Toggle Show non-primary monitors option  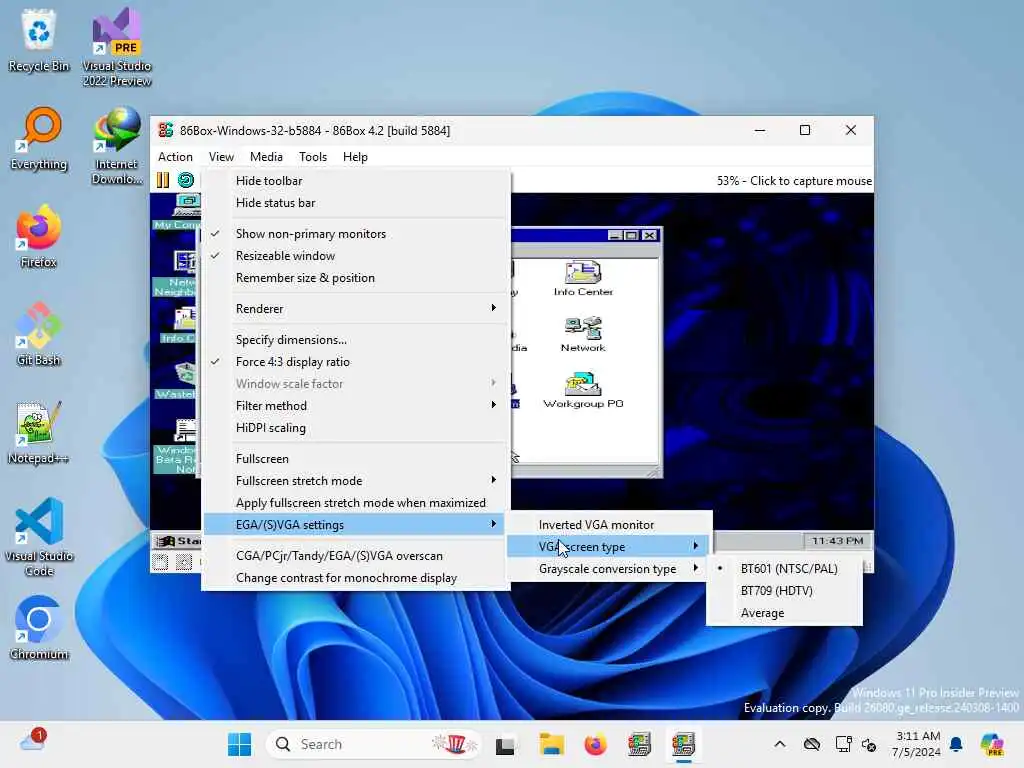coord(356,234)
